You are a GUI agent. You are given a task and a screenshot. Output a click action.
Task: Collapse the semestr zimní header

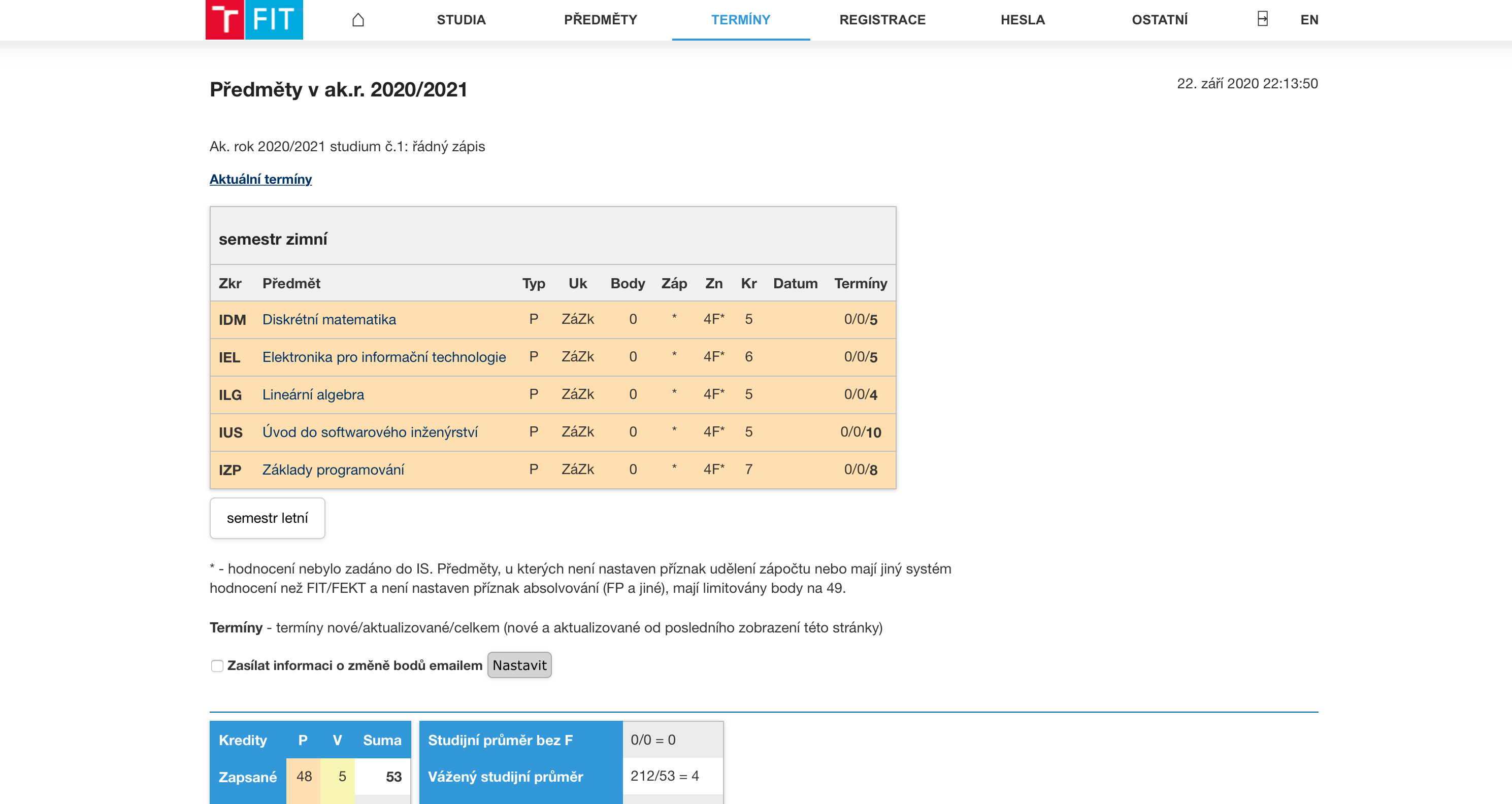coord(273,239)
